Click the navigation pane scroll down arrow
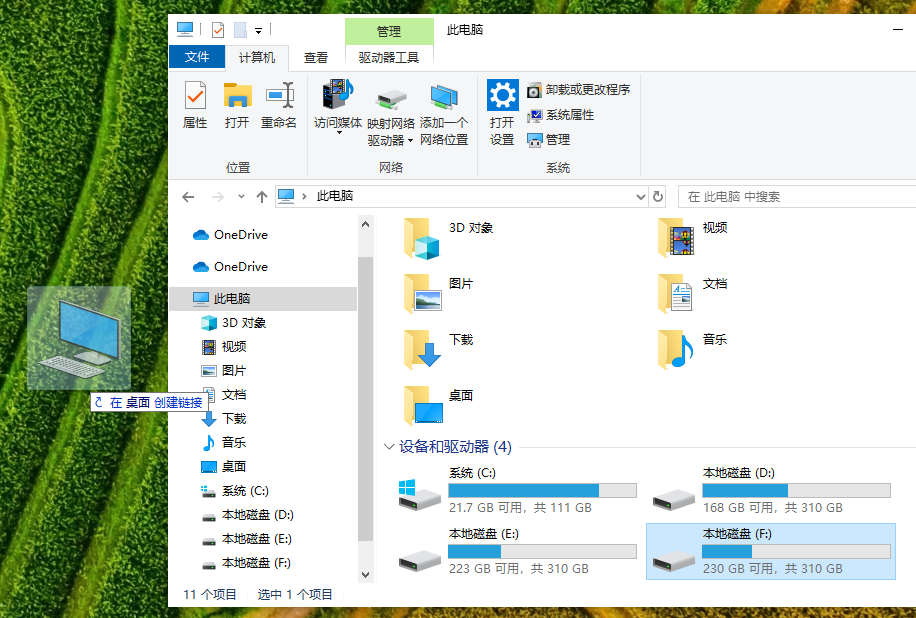Viewport: 916px width, 618px height. coord(366,575)
